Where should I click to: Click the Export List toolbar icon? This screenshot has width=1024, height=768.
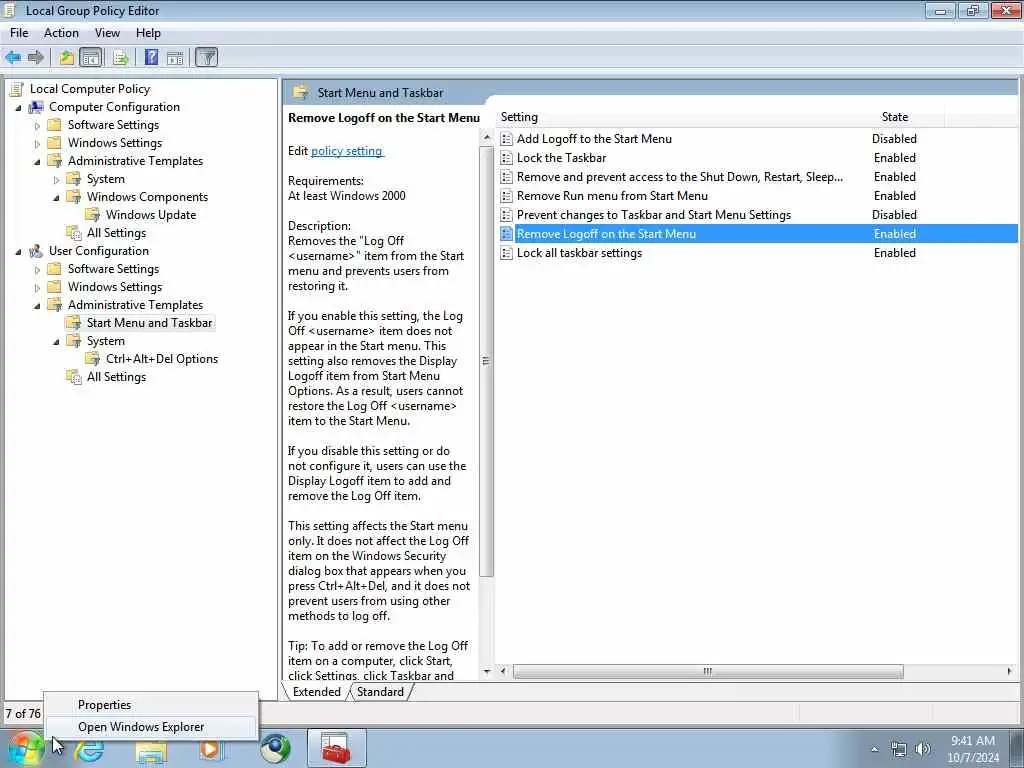(120, 57)
